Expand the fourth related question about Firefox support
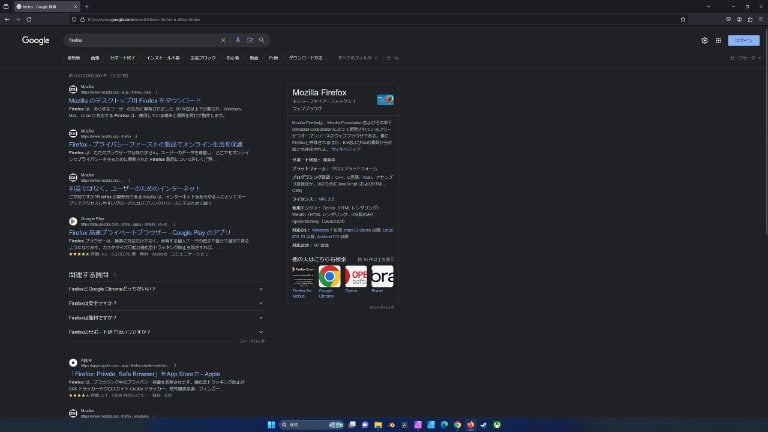 pyautogui.click(x=166, y=332)
